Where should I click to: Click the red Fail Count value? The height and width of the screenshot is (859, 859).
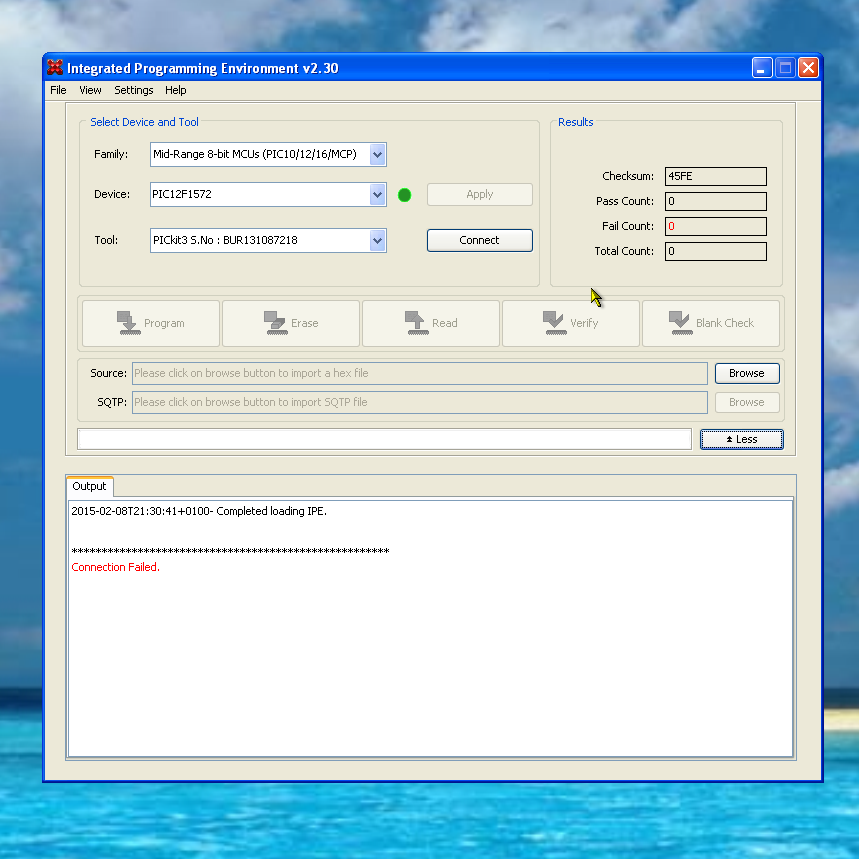[671, 226]
